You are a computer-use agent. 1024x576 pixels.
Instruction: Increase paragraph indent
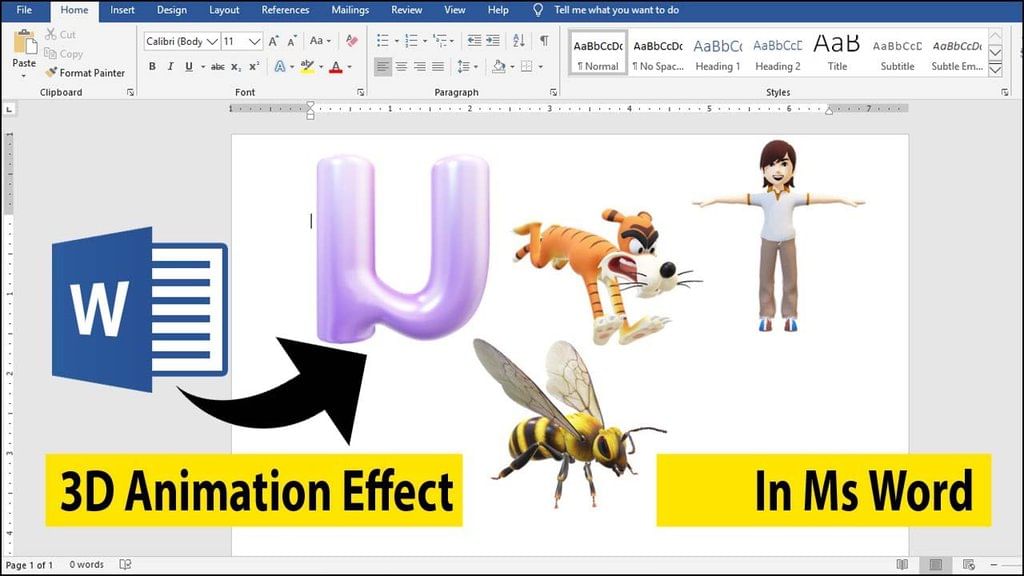pyautogui.click(x=493, y=41)
